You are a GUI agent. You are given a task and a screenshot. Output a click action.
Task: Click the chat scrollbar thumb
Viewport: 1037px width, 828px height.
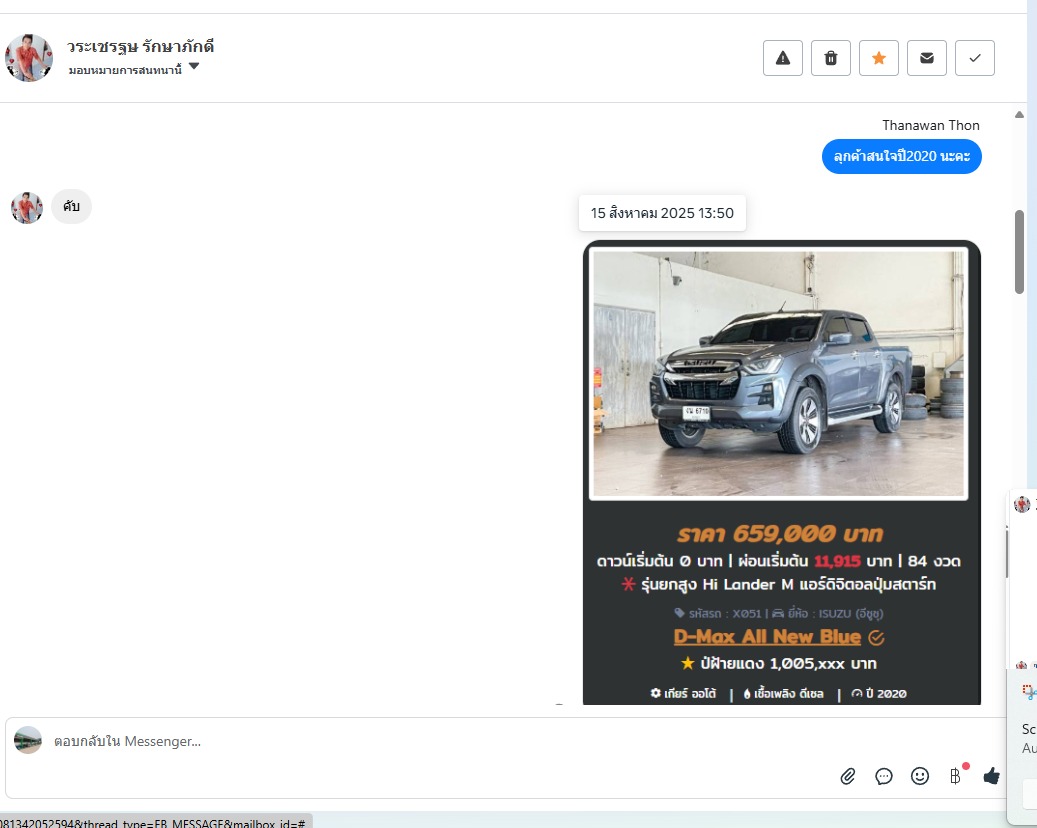pos(1019,252)
